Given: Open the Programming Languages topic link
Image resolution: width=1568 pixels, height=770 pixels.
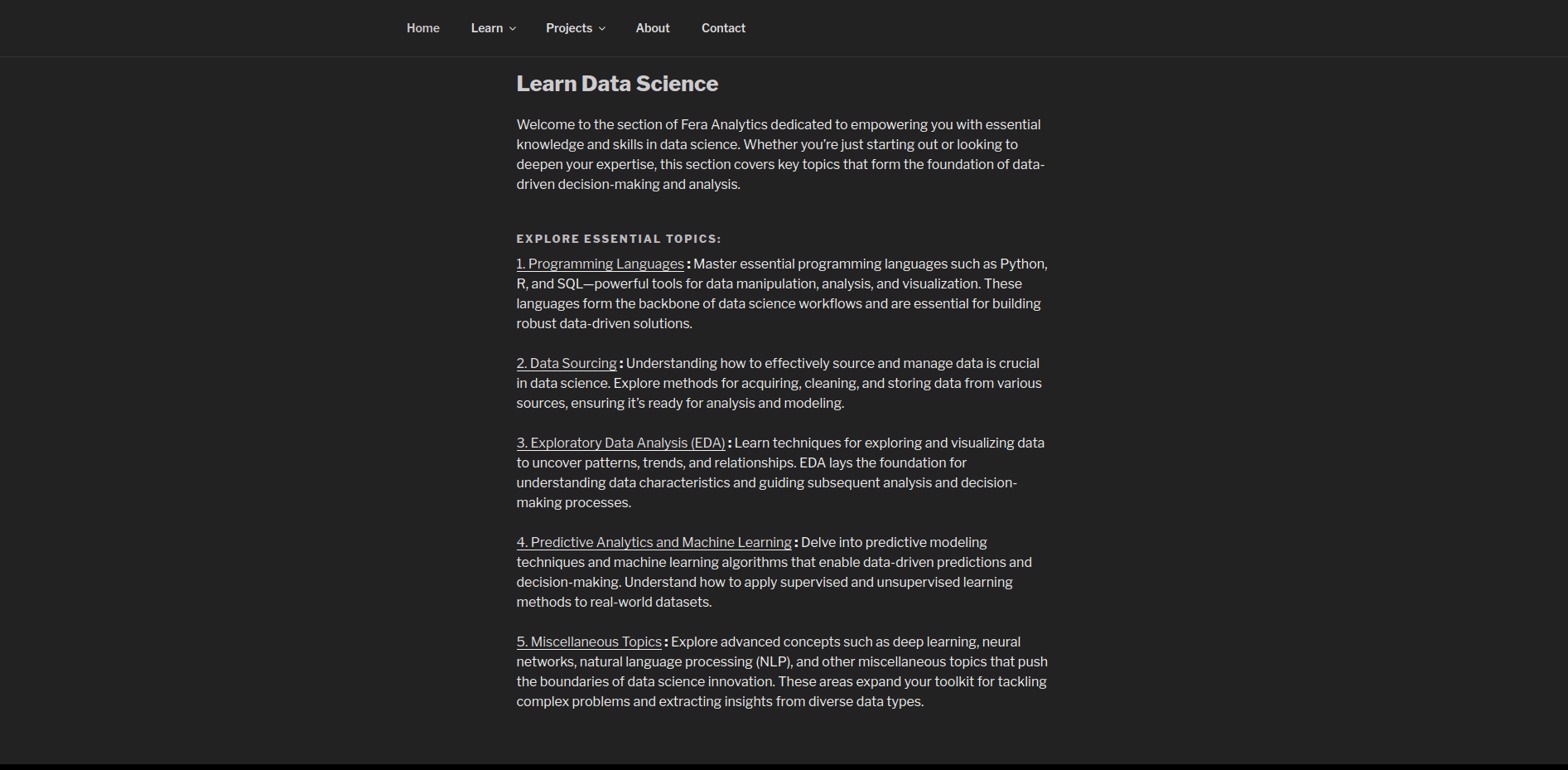Looking at the screenshot, I should pos(600,264).
